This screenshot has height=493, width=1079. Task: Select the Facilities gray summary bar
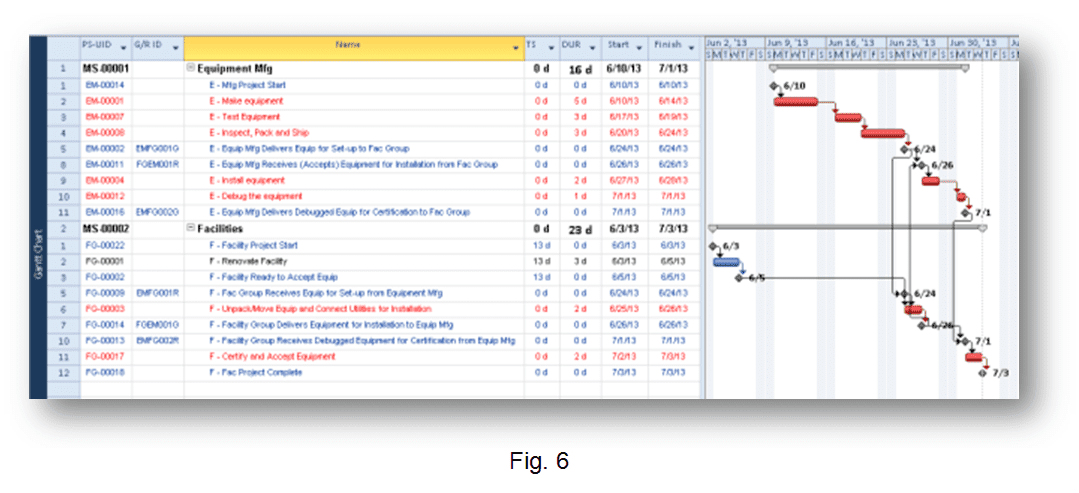(x=848, y=227)
